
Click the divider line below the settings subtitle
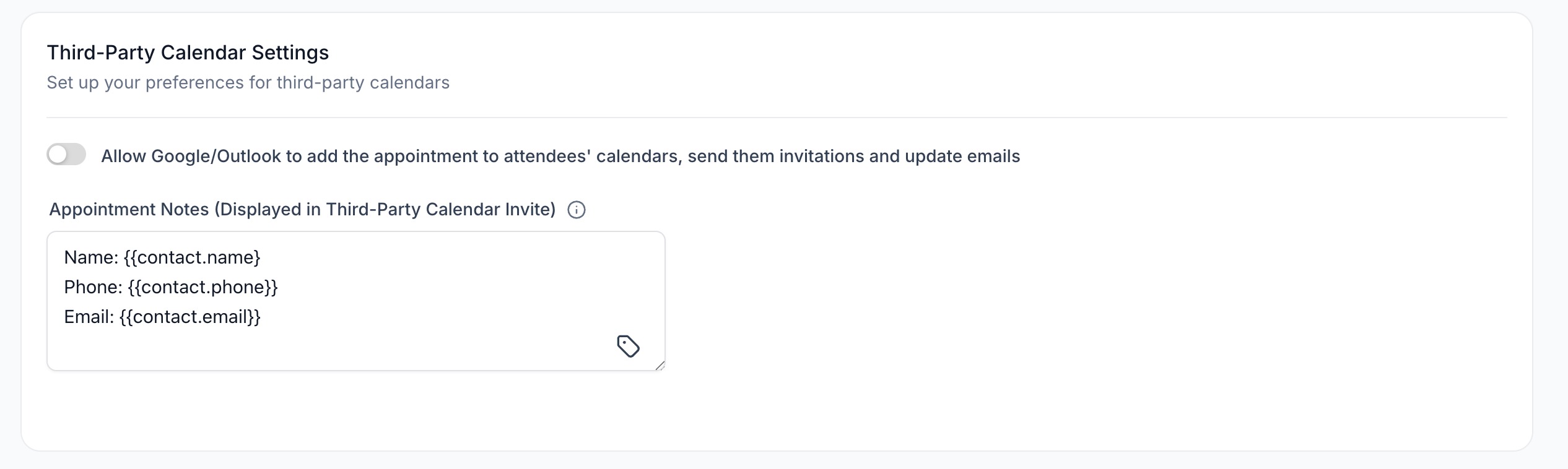point(777,118)
